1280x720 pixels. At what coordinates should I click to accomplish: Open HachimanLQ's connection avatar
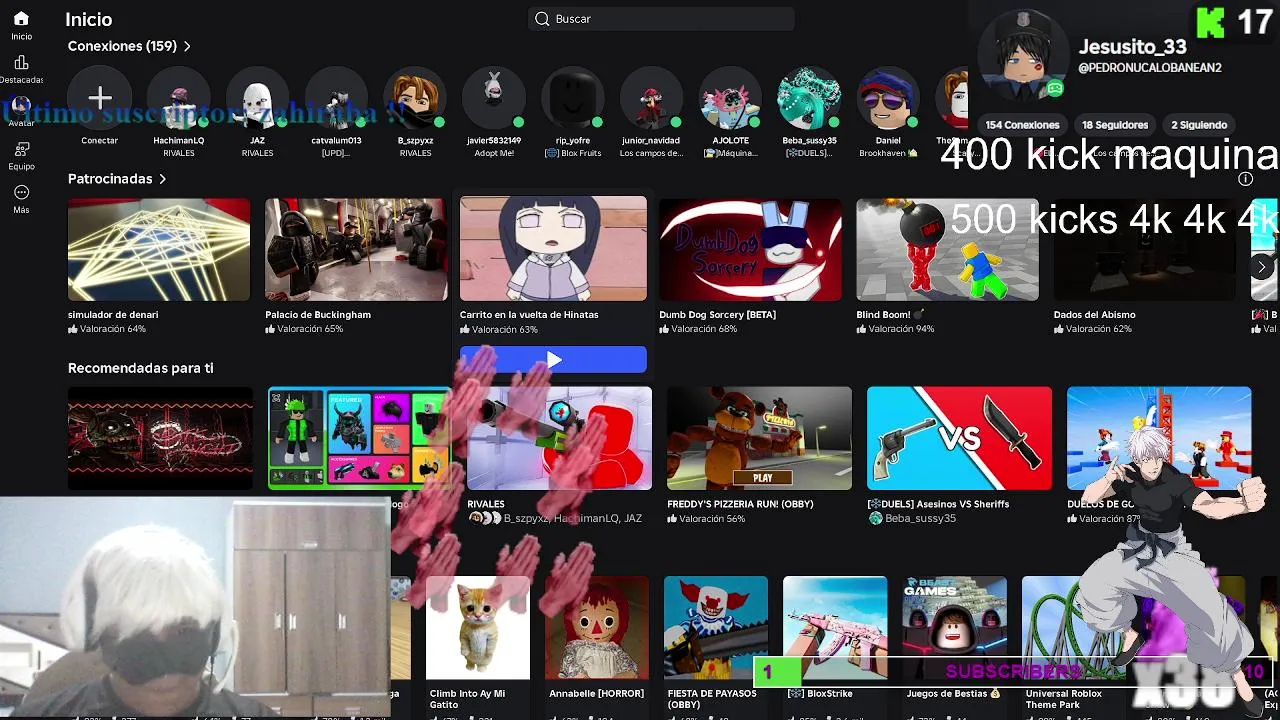coord(179,98)
